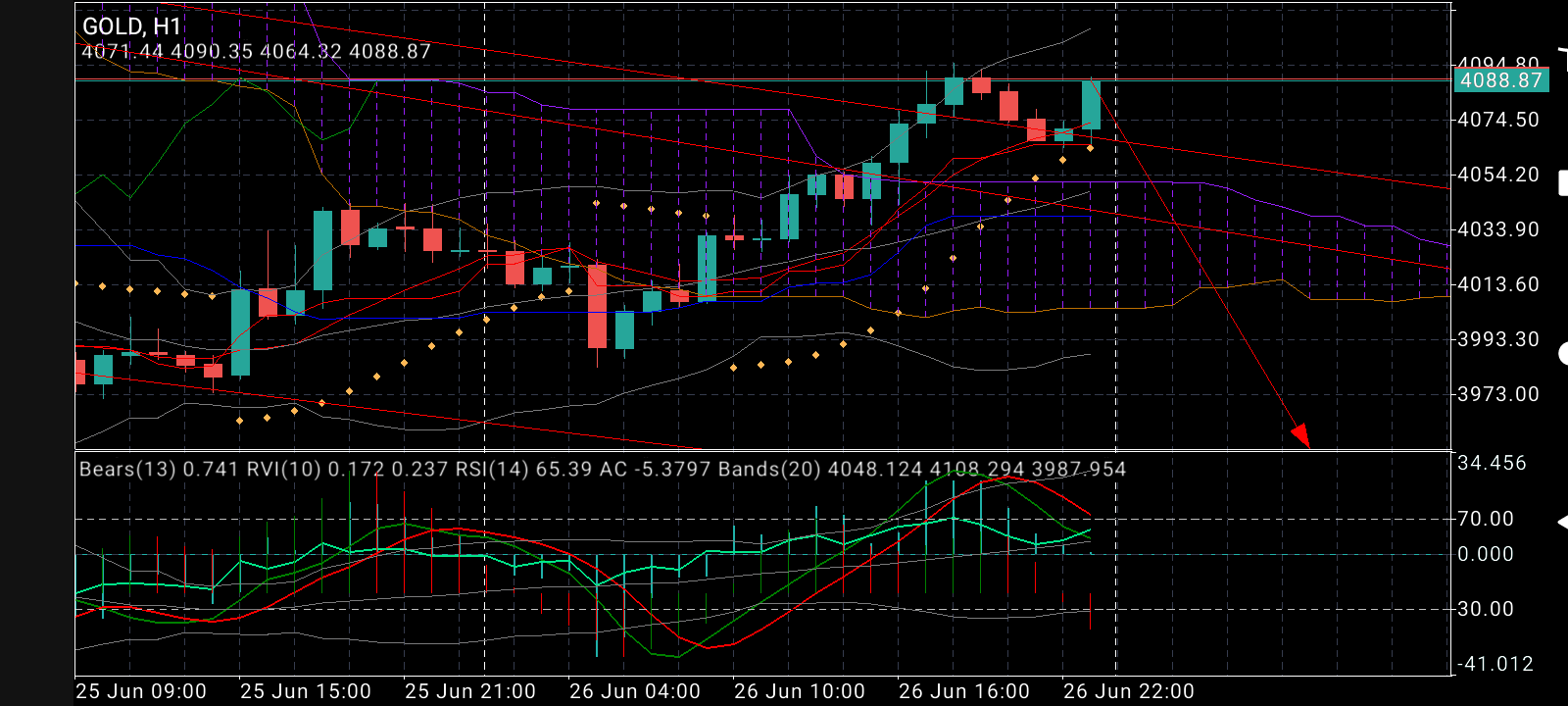Tap the 25 Jun 09:00 time label
1568x706 pixels.
[141, 691]
